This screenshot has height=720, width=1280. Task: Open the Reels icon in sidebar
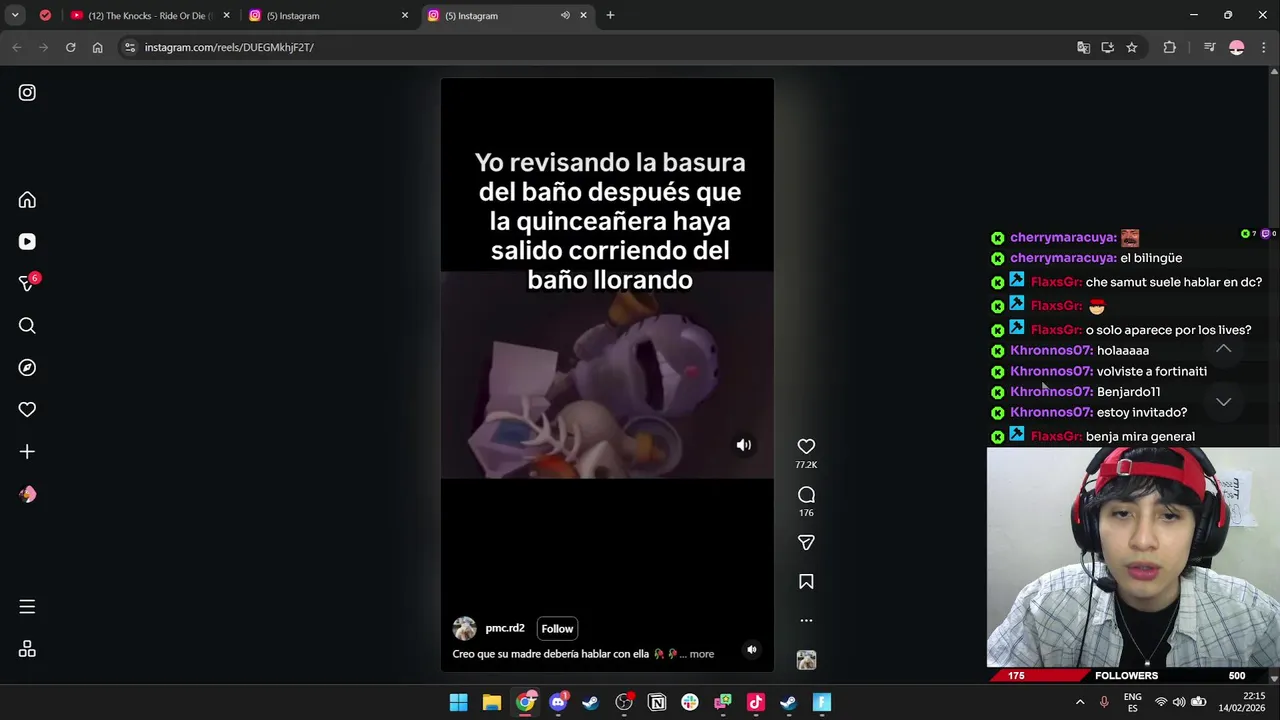(27, 242)
